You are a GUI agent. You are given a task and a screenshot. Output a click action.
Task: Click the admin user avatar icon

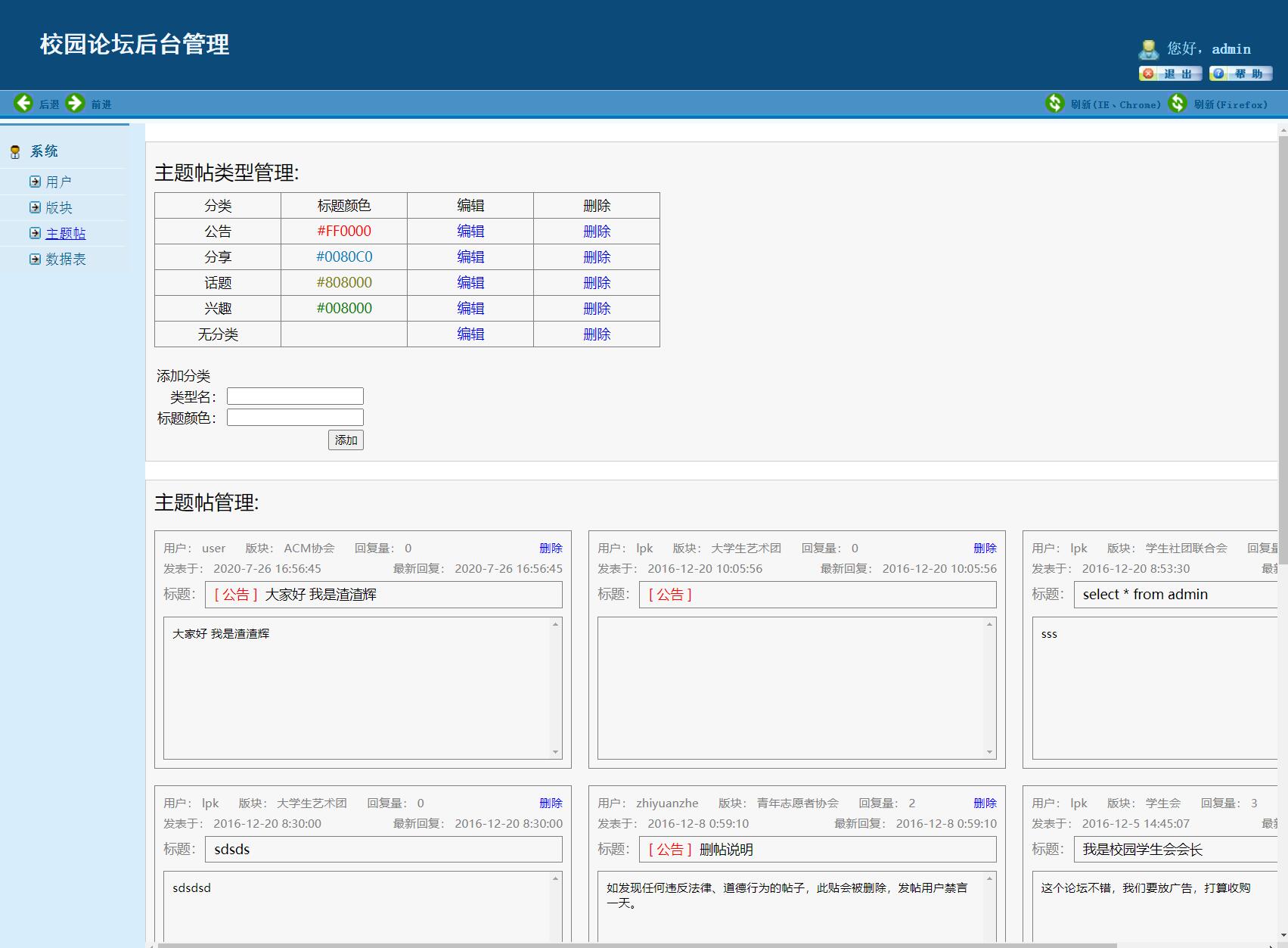pyautogui.click(x=1148, y=50)
